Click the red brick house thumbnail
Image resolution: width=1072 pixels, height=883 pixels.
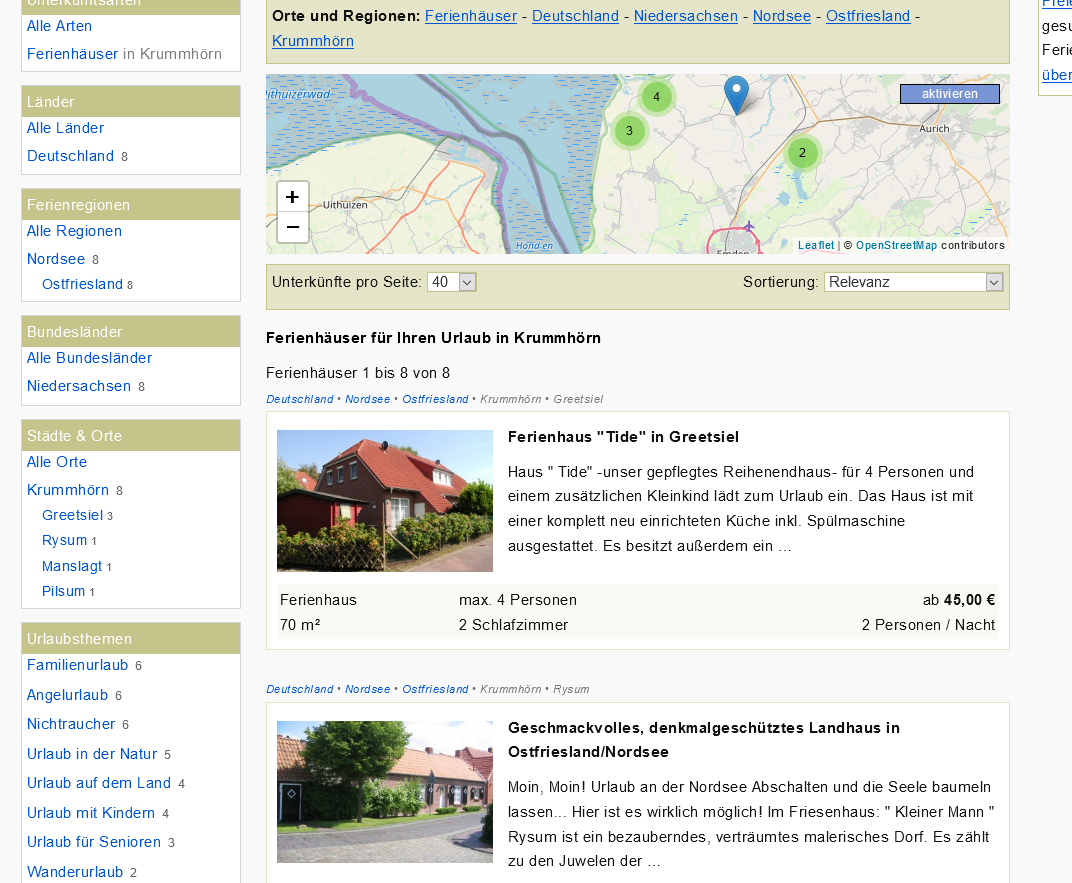[385, 501]
